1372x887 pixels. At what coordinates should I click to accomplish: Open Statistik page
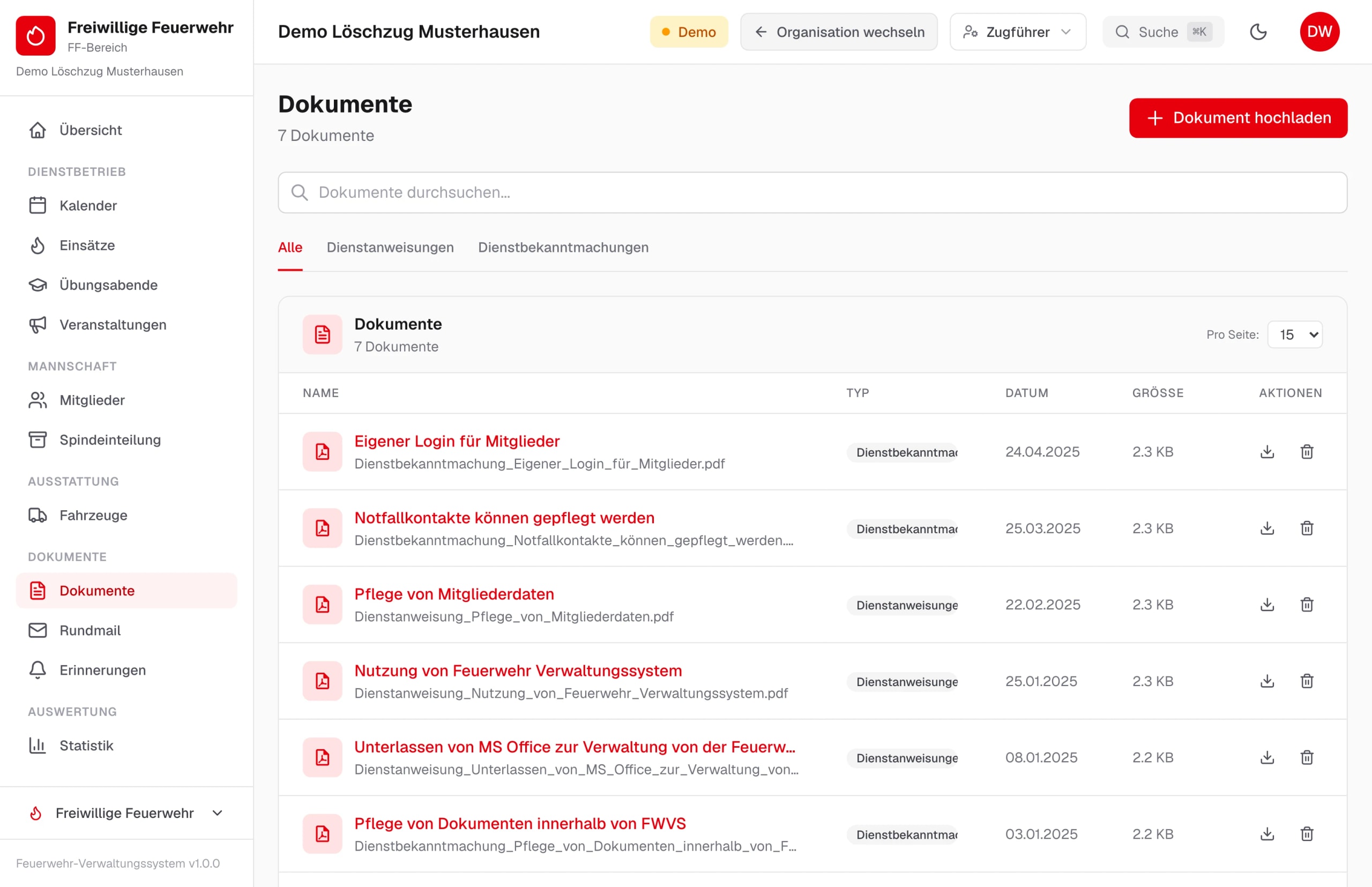point(126,746)
